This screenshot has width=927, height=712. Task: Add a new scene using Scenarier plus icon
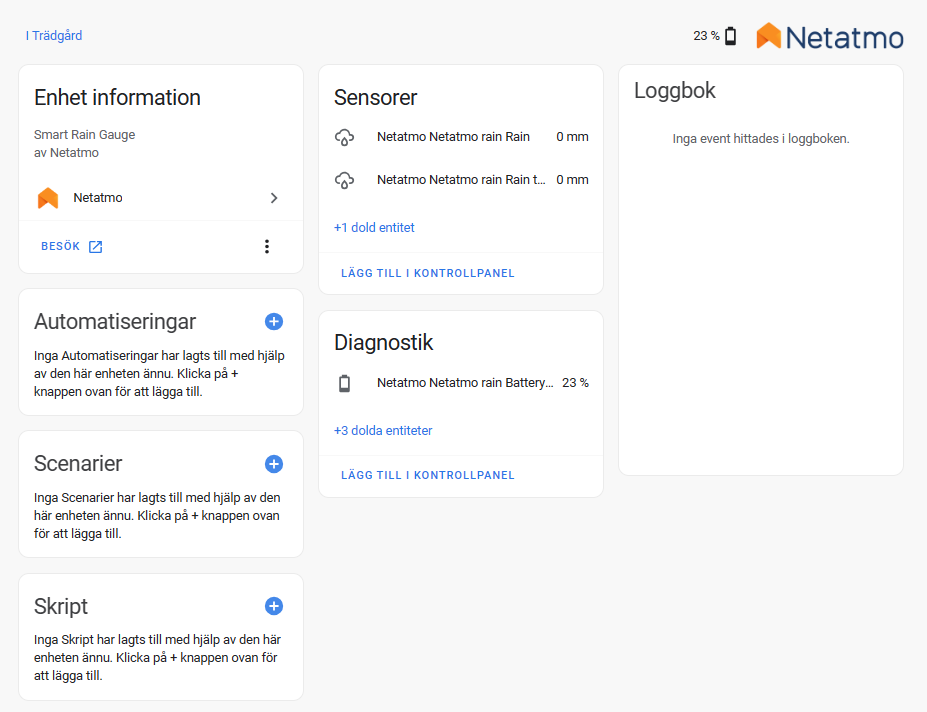click(x=274, y=464)
